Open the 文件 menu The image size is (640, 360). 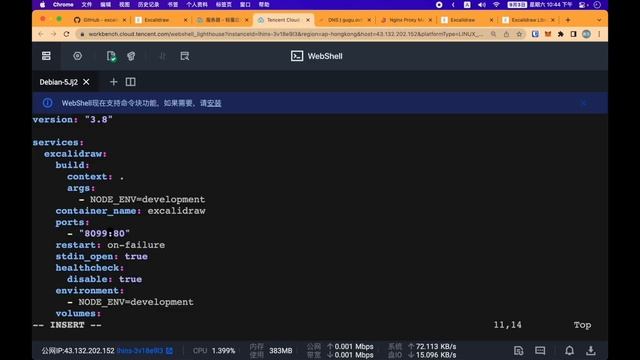(x=87, y=4)
